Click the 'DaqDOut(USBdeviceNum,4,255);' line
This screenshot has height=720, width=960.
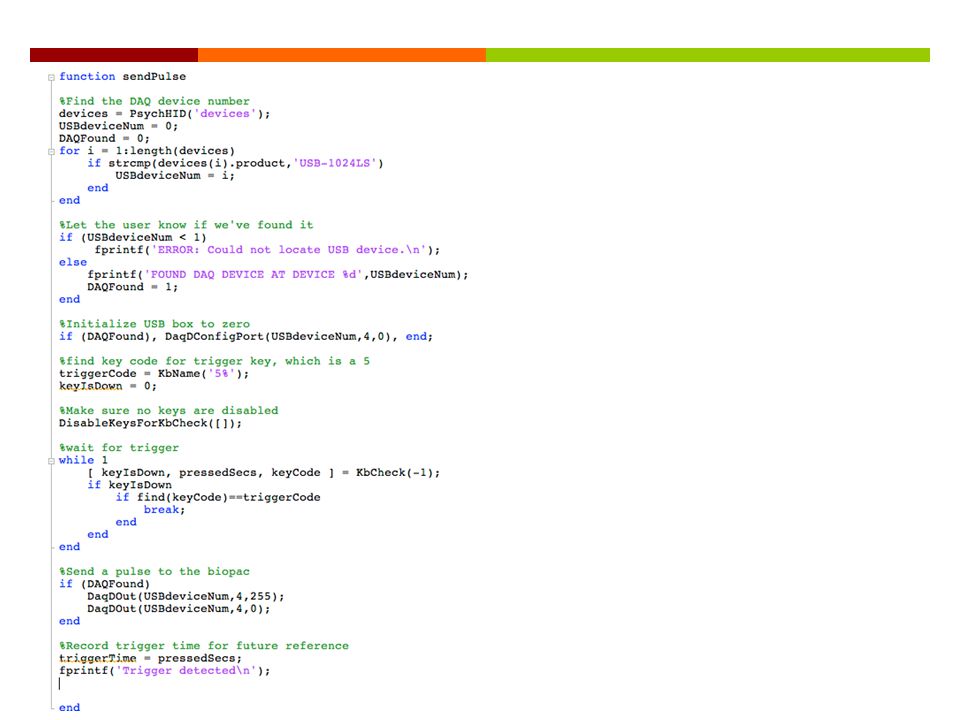coord(186,596)
